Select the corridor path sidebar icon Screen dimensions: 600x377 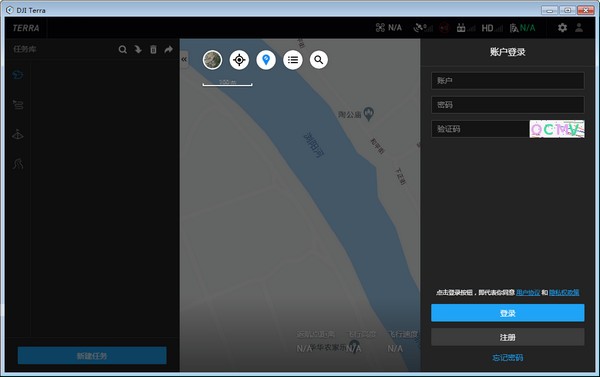pos(18,164)
